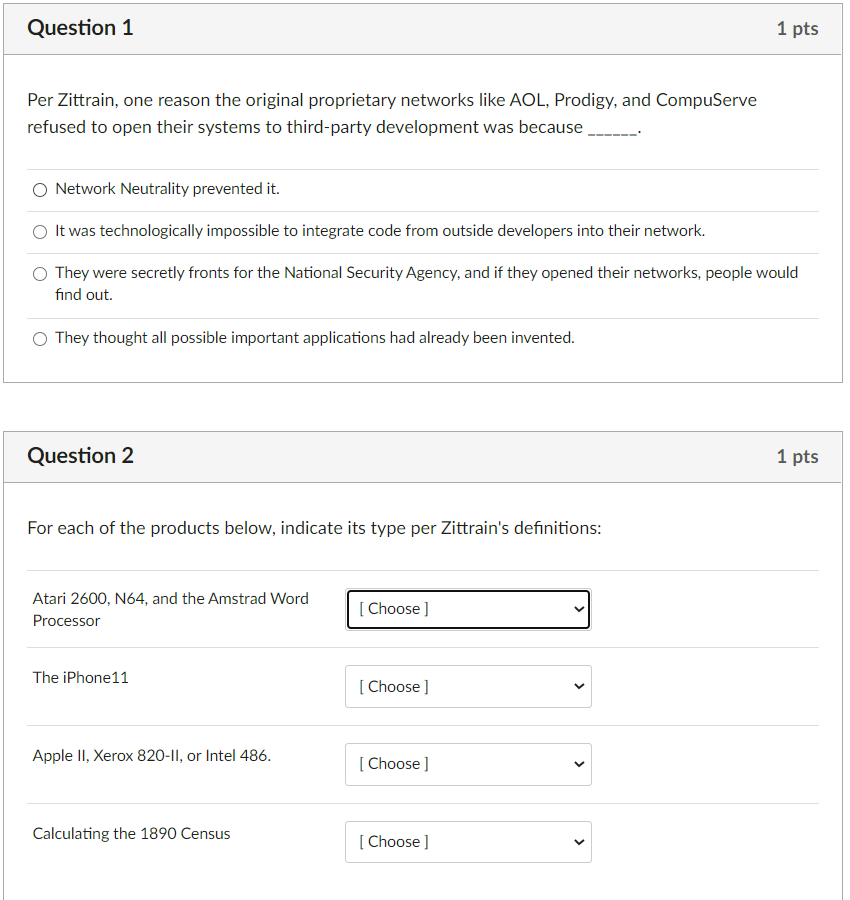Click the Zittrain question prompt text
The image size is (850, 900).
pos(390,113)
